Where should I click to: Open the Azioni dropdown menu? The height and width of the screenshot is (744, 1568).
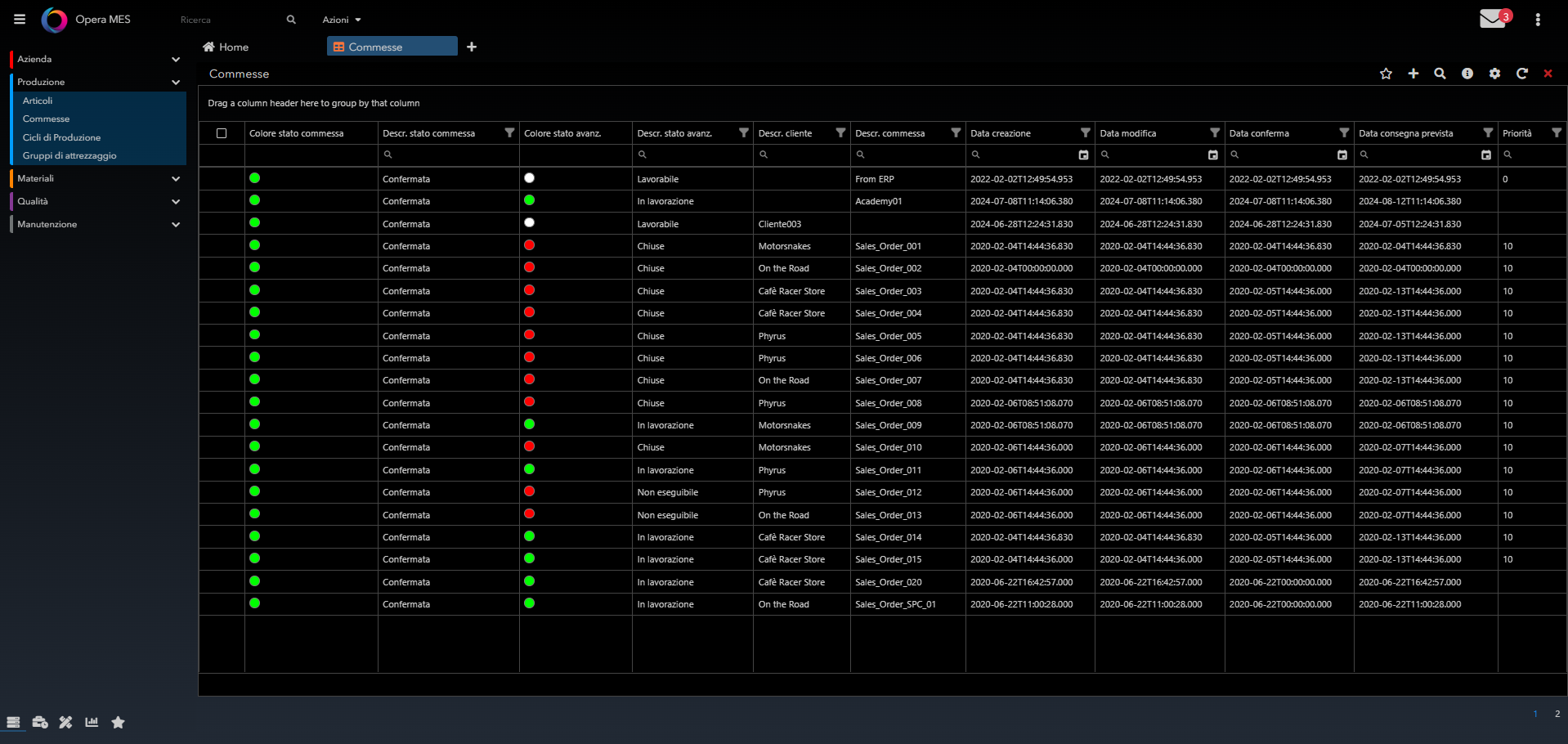coord(341,20)
